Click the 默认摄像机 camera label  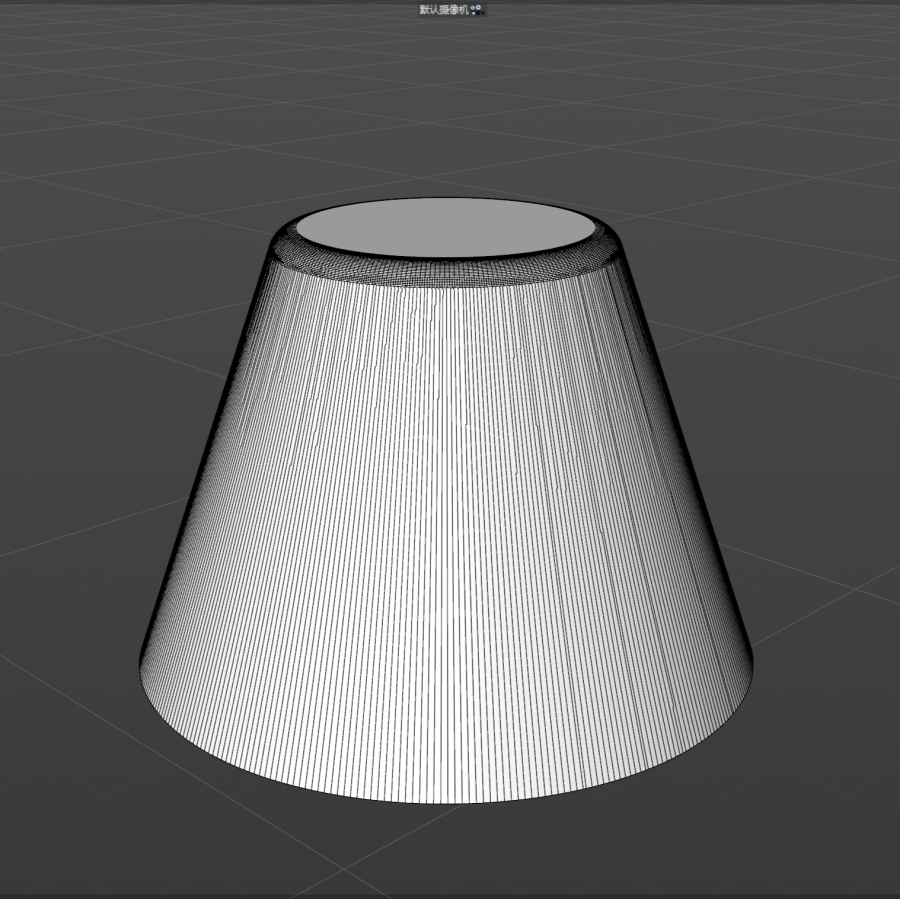(x=442, y=9)
